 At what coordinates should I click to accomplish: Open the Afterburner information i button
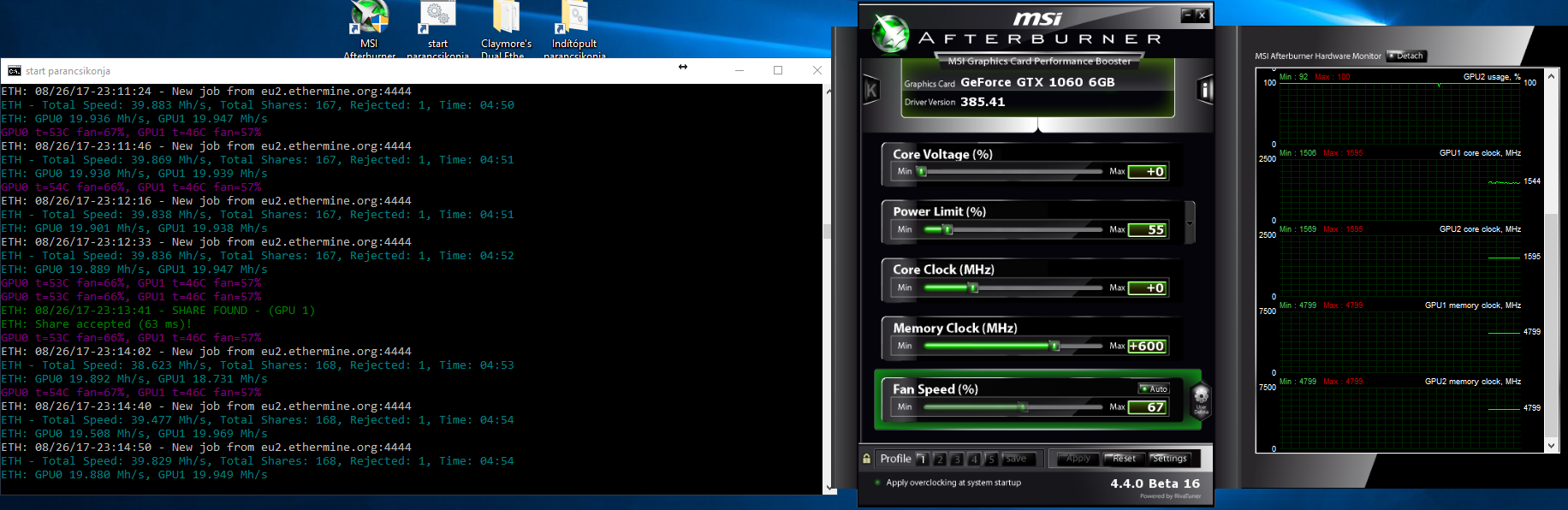[x=1205, y=89]
